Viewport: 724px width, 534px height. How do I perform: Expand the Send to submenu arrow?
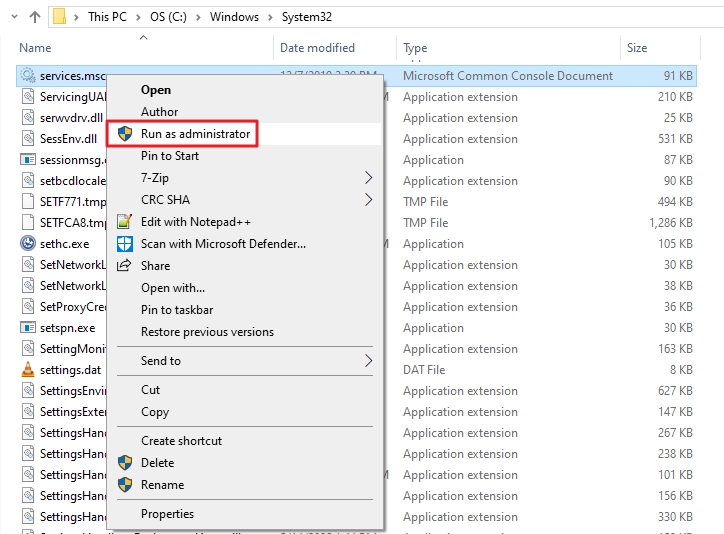click(368, 361)
